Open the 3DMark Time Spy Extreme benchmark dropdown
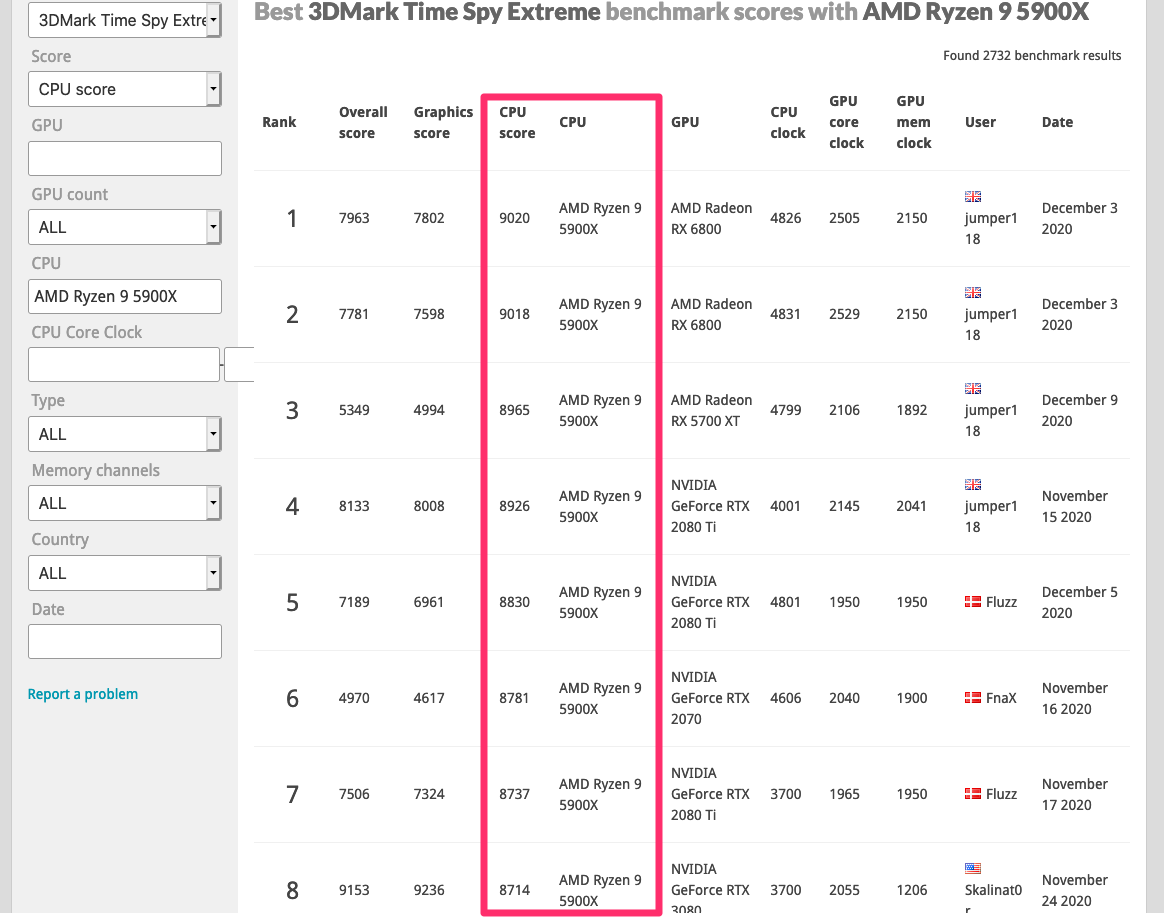This screenshot has height=917, width=1164. [125, 20]
